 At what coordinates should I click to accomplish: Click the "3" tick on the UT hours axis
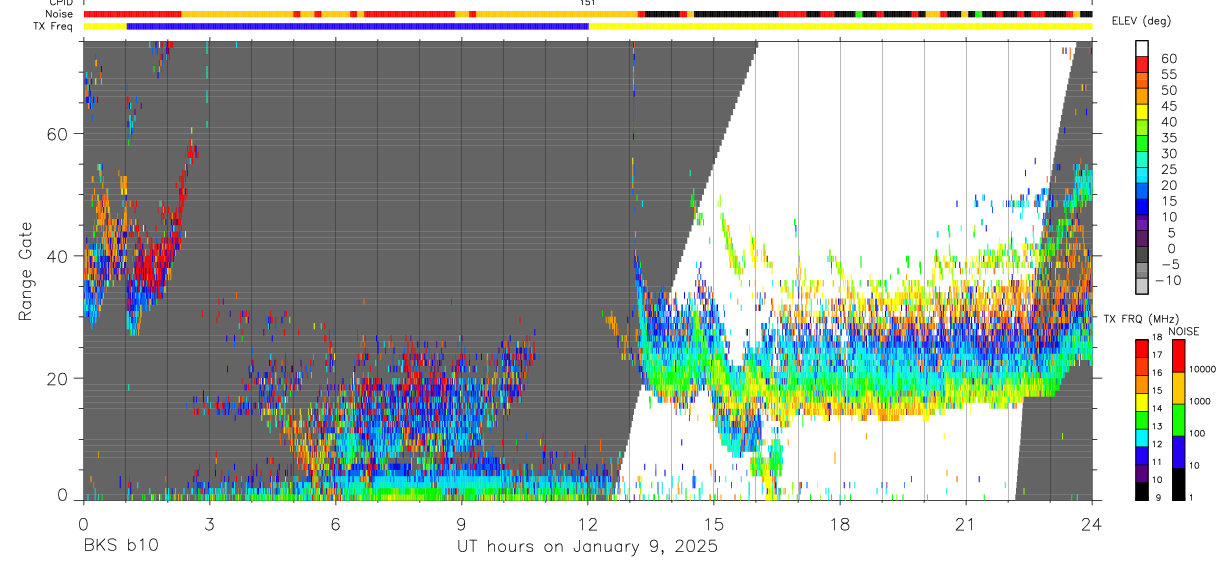point(209,523)
